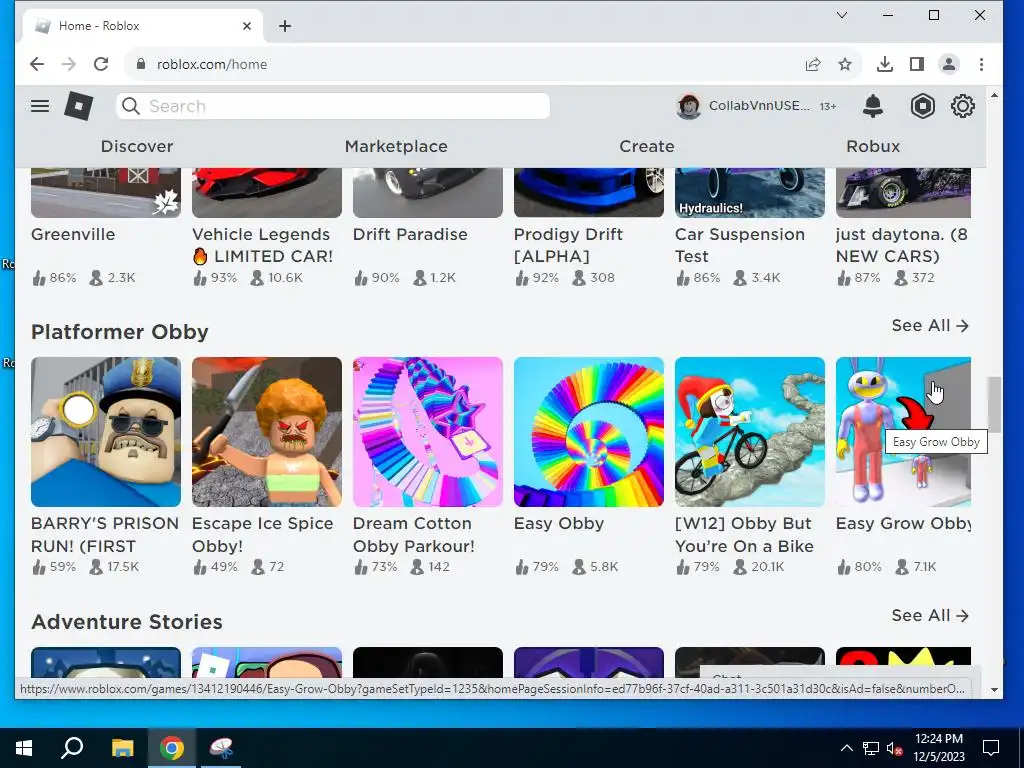Open the Platformer Obby section heading

pyautogui.click(x=120, y=332)
